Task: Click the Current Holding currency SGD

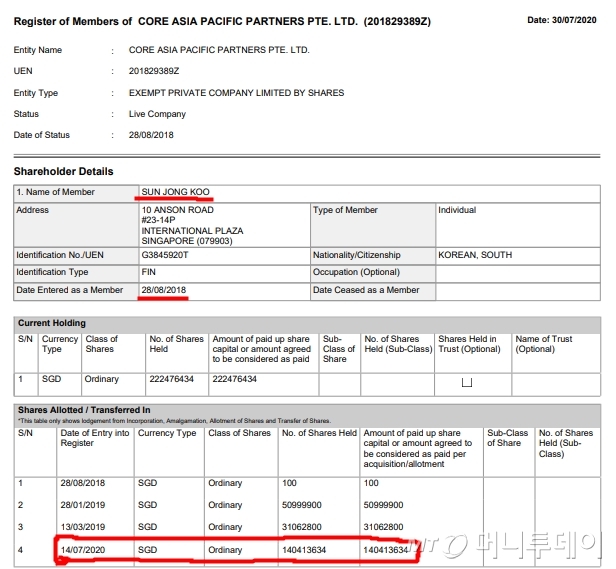Action: [x=51, y=379]
